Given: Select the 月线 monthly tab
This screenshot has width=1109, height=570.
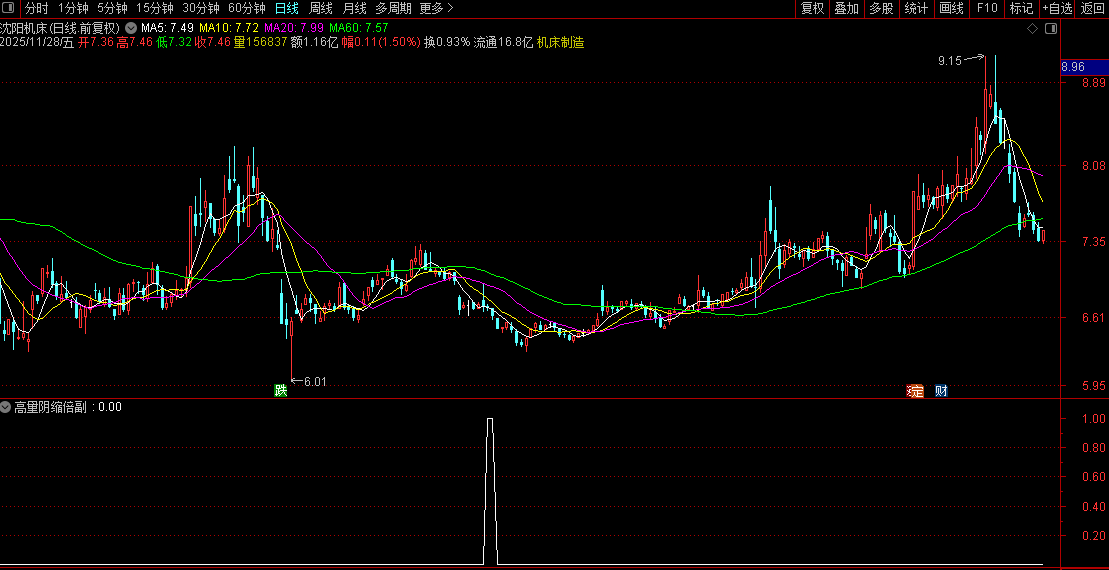Looking at the screenshot, I should pos(354,8).
